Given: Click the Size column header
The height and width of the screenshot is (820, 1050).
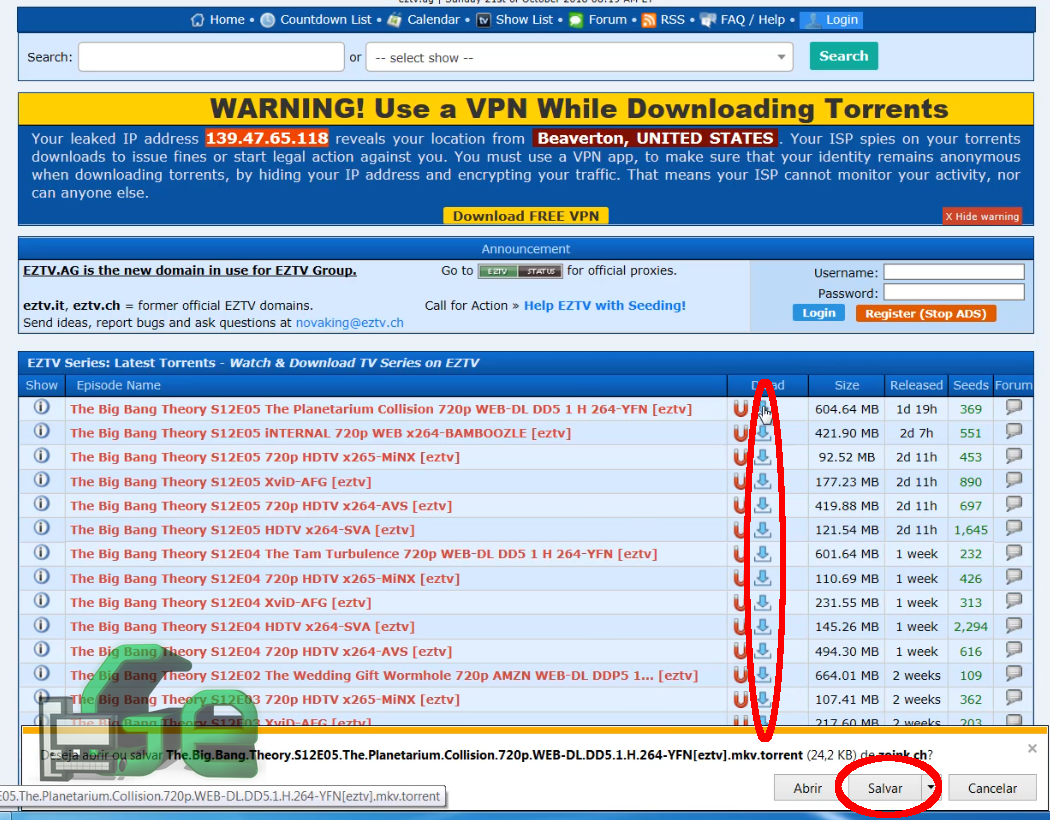Looking at the screenshot, I should tap(846, 385).
